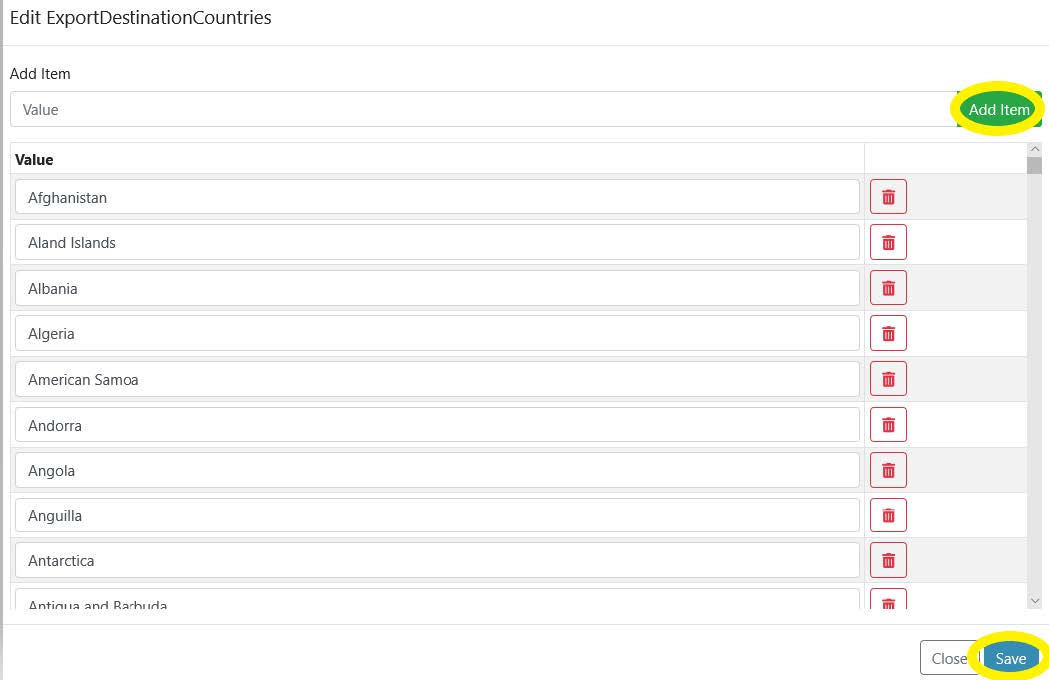Remove American Samoa from the list
Viewport: 1049px width, 680px height.
pyautogui.click(x=888, y=379)
